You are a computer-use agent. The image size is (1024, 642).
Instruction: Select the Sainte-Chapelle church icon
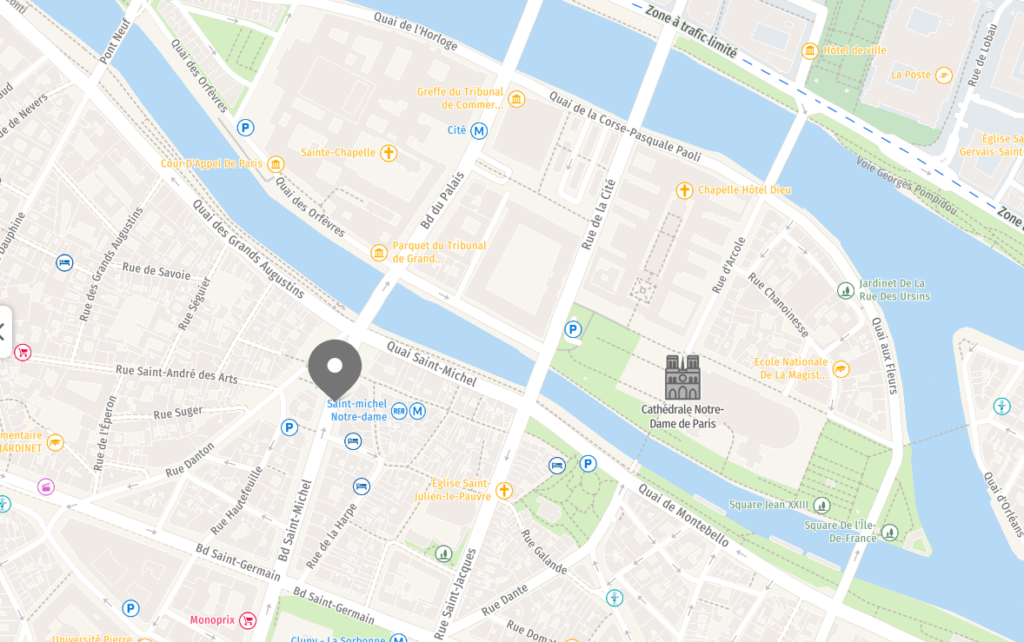coord(389,153)
